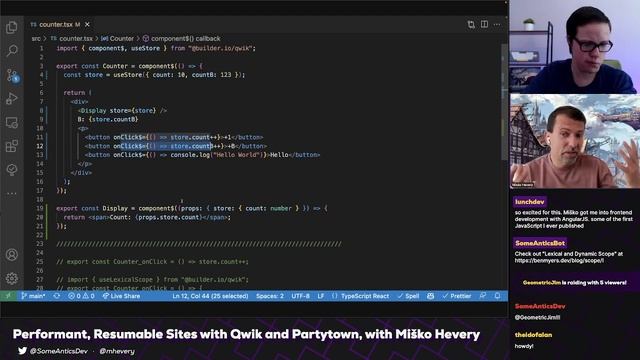The image size is (640, 360).
Task: Open editor More Actions ellipsis menu
Action: click(x=497, y=24)
